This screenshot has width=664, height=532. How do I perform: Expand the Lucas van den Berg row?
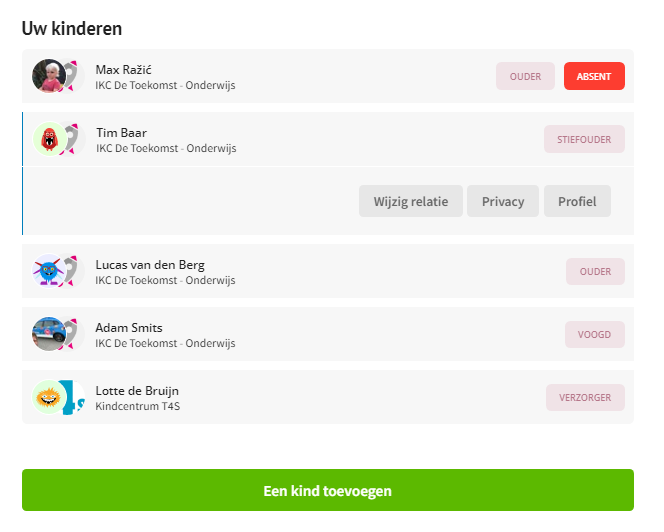coord(328,271)
